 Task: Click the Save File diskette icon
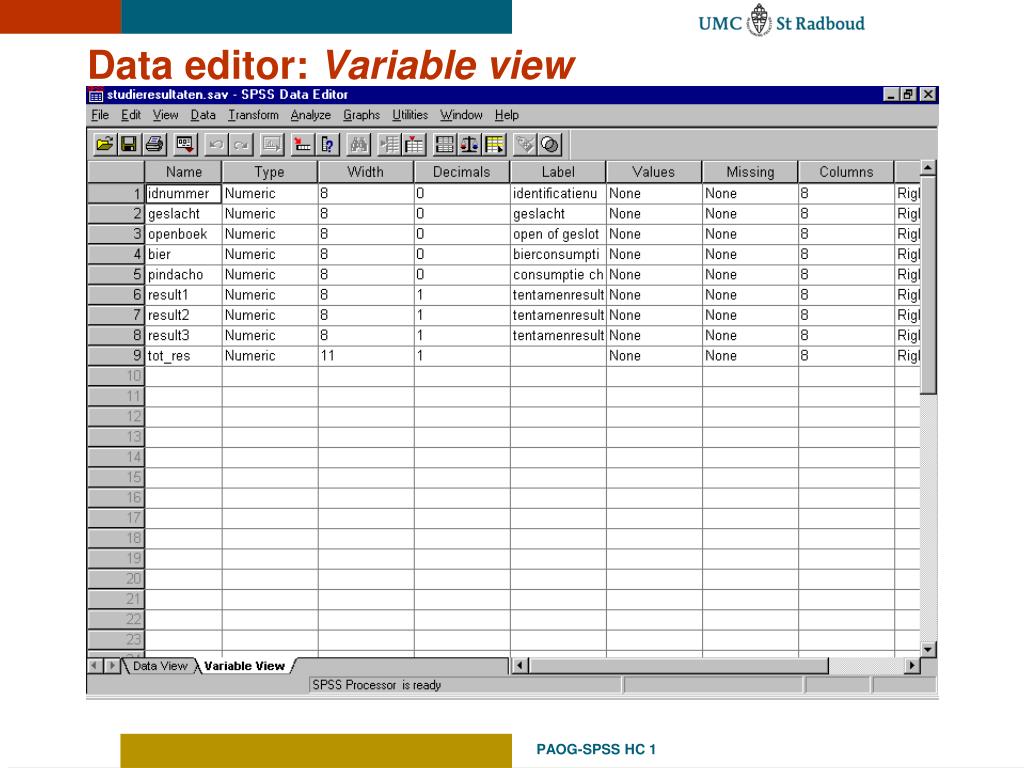click(128, 144)
